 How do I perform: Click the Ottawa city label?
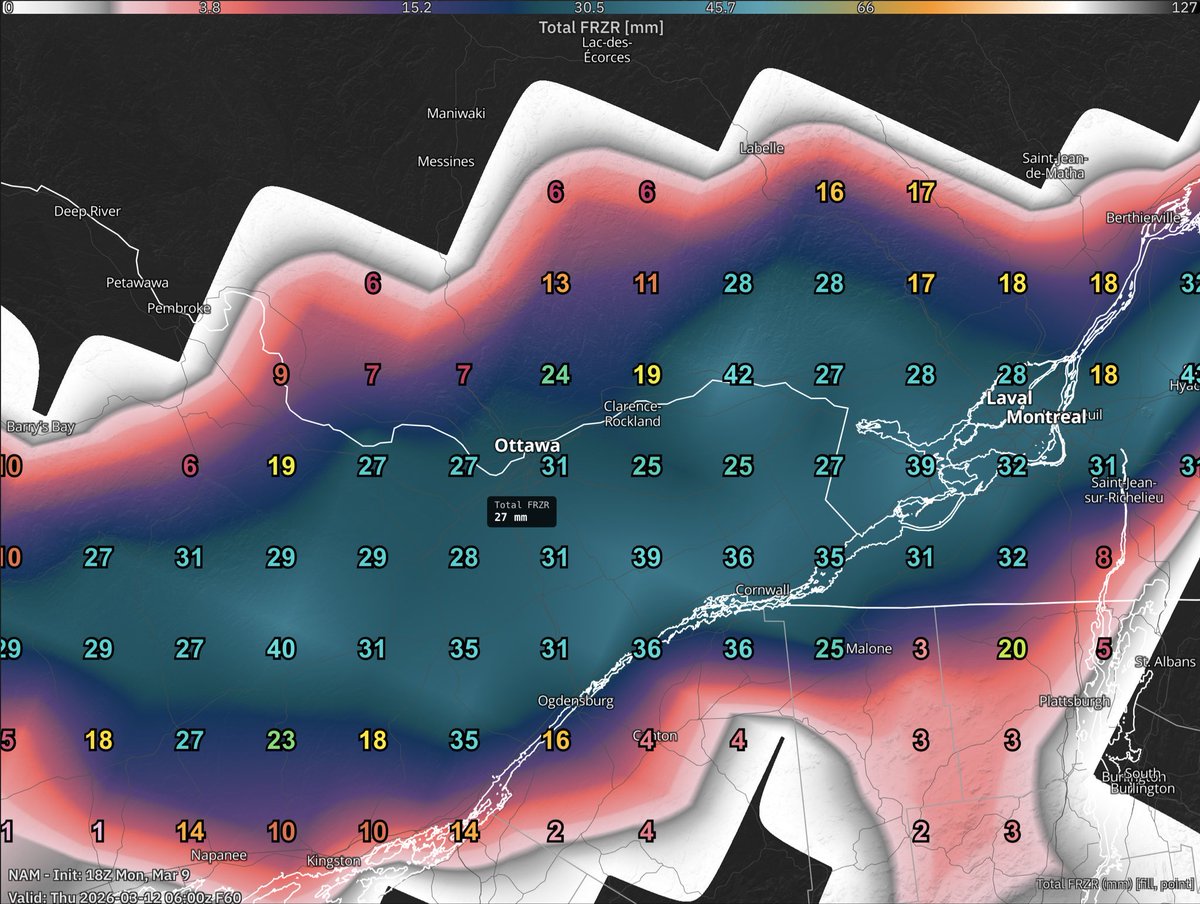527,446
